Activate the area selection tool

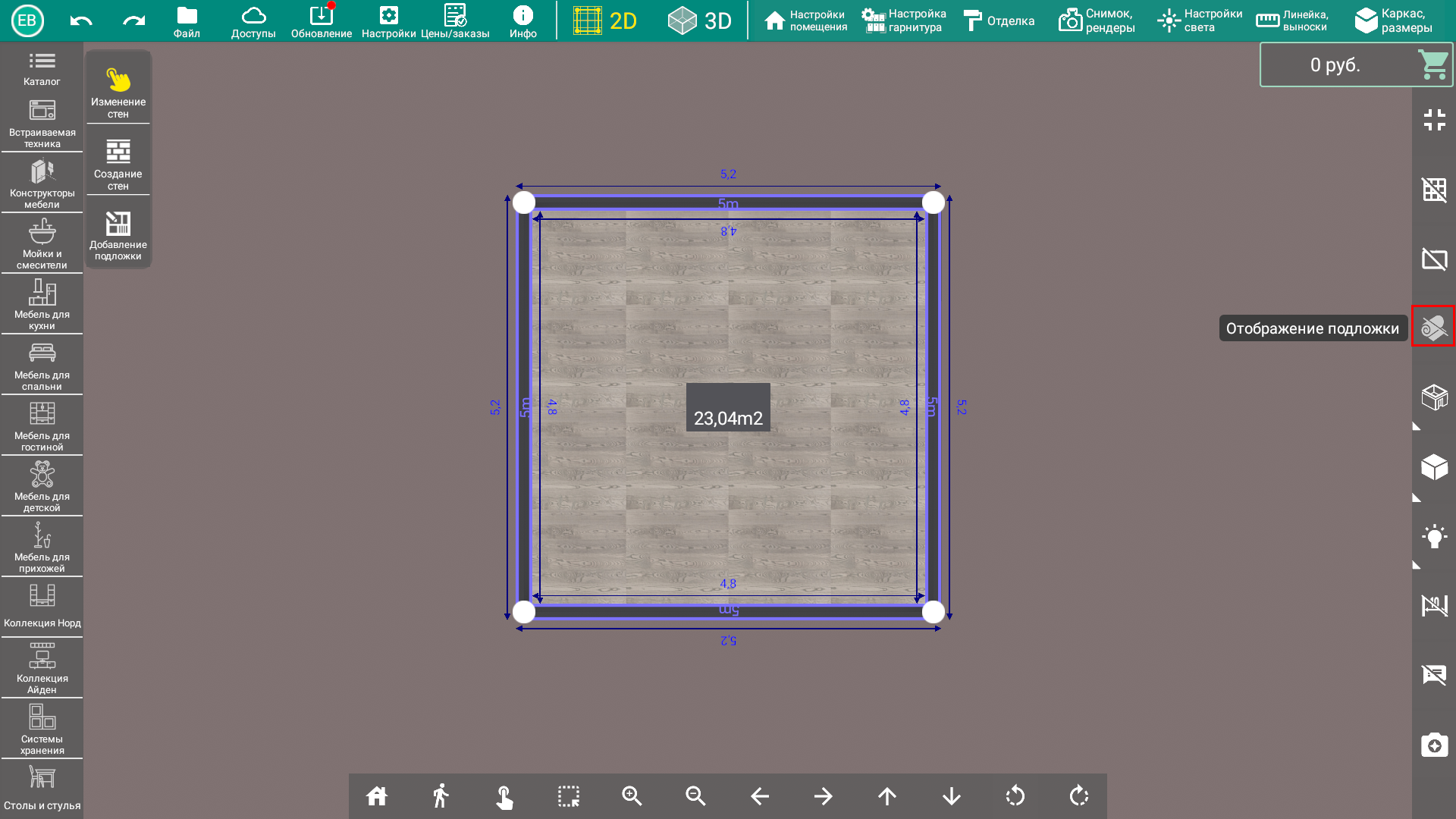click(x=569, y=796)
